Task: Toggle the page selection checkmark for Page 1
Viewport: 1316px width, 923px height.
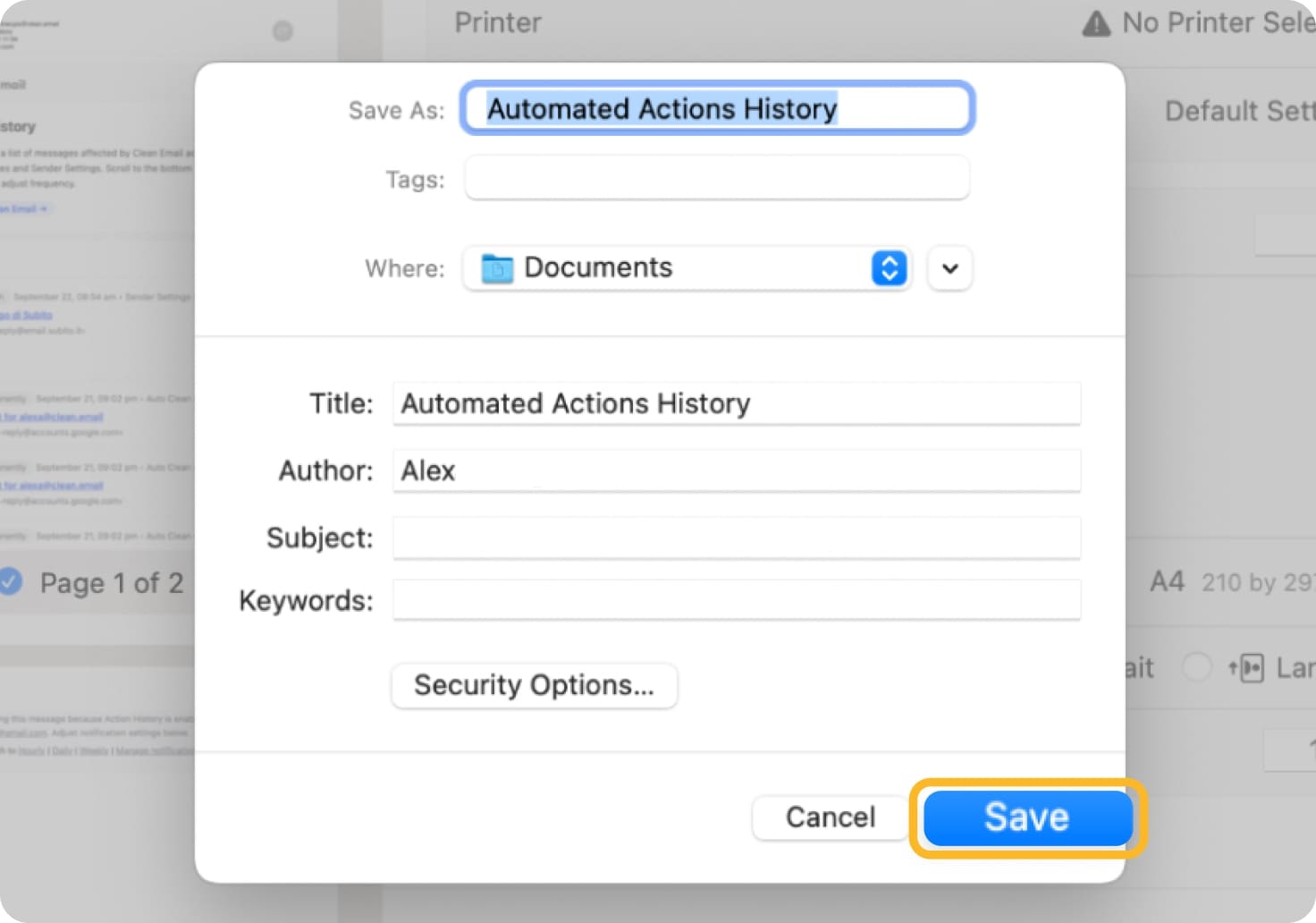Action: click(x=12, y=582)
